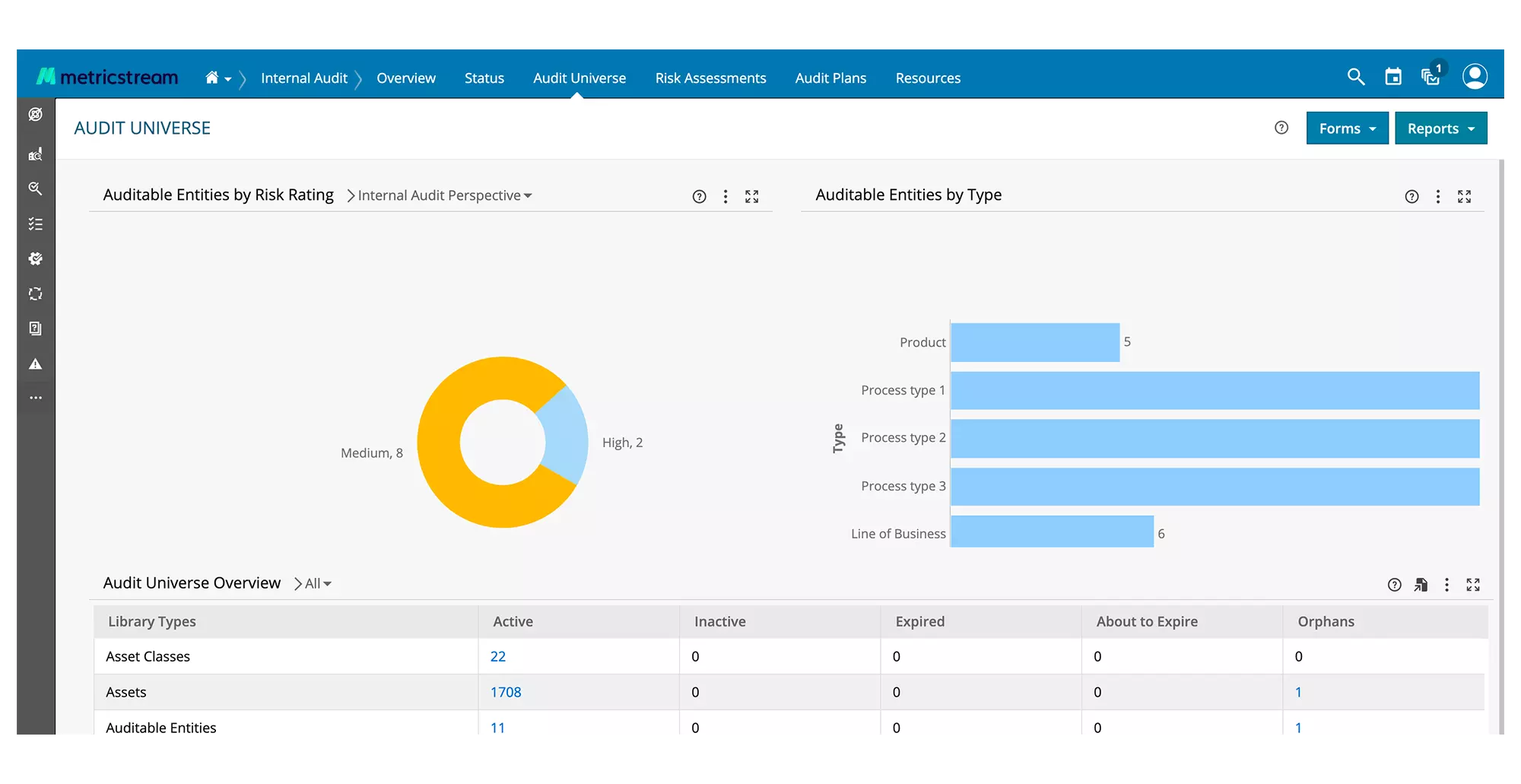Go to the Status tab

(x=484, y=78)
